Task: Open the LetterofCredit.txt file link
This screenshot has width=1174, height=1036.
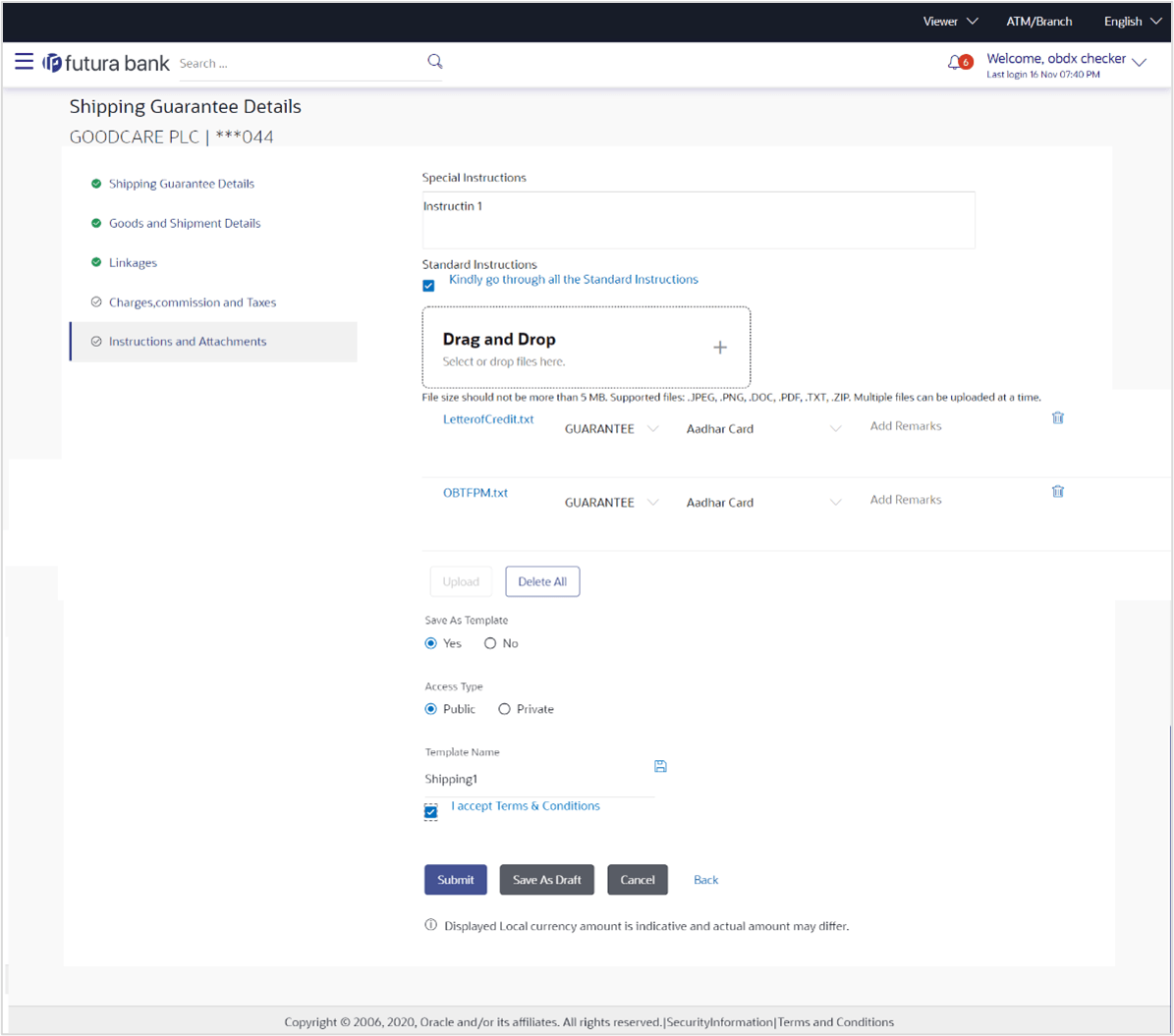Action: click(x=488, y=419)
